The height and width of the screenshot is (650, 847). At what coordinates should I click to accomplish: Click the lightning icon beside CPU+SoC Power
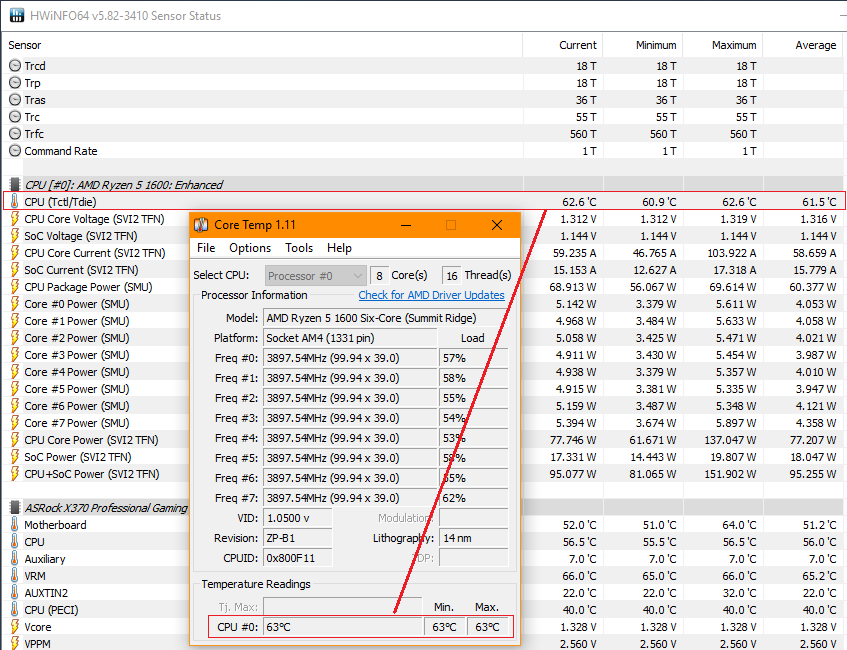(15, 474)
